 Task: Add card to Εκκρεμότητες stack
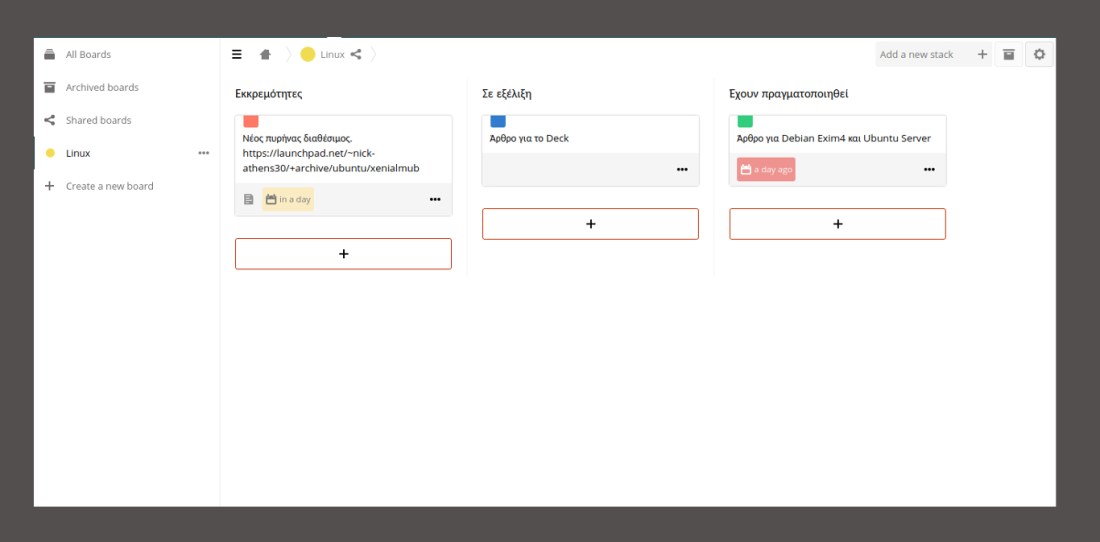(343, 254)
